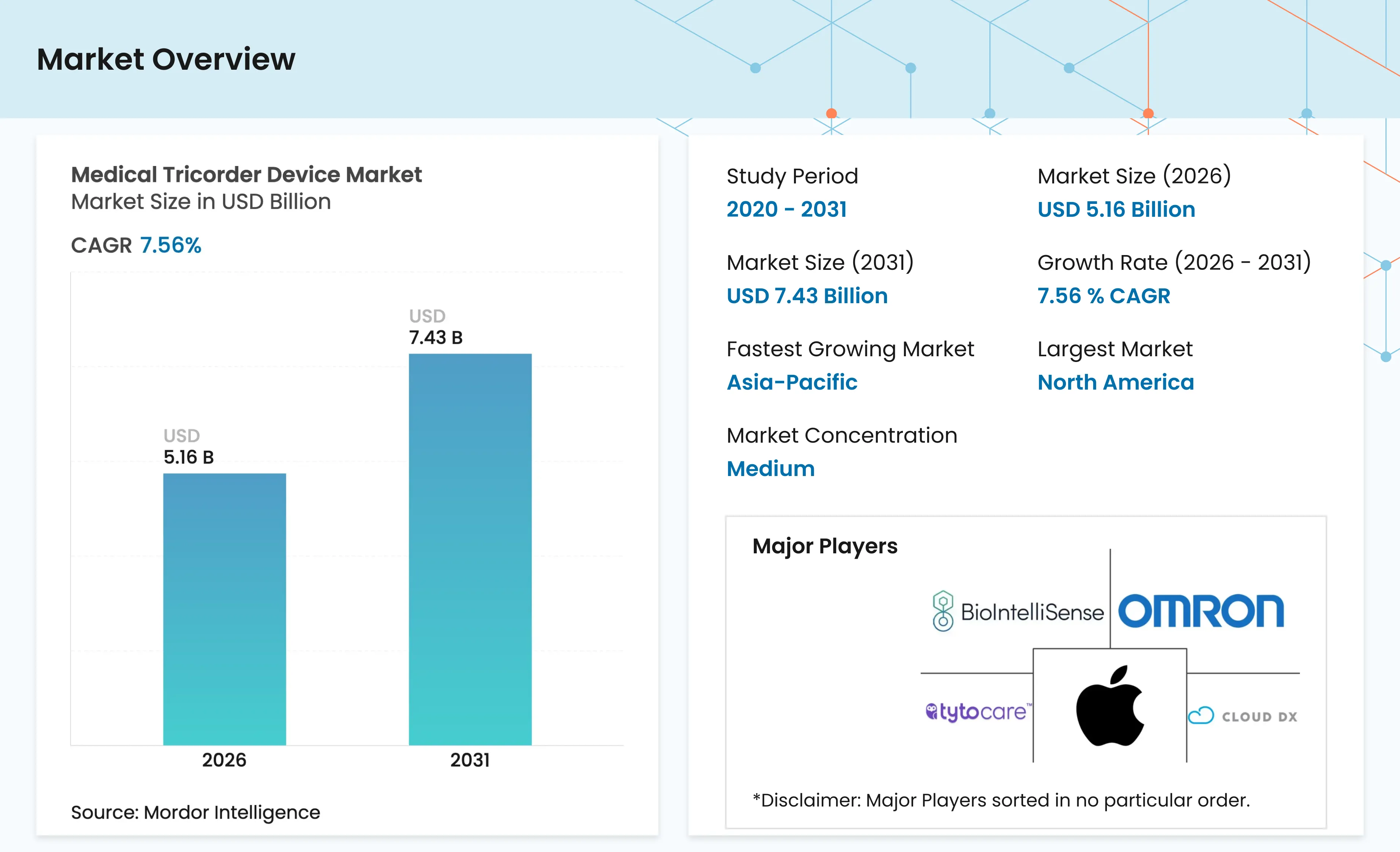This screenshot has height=852, width=1400.
Task: Click Source: Mordor Intelligence text
Action: 195,812
